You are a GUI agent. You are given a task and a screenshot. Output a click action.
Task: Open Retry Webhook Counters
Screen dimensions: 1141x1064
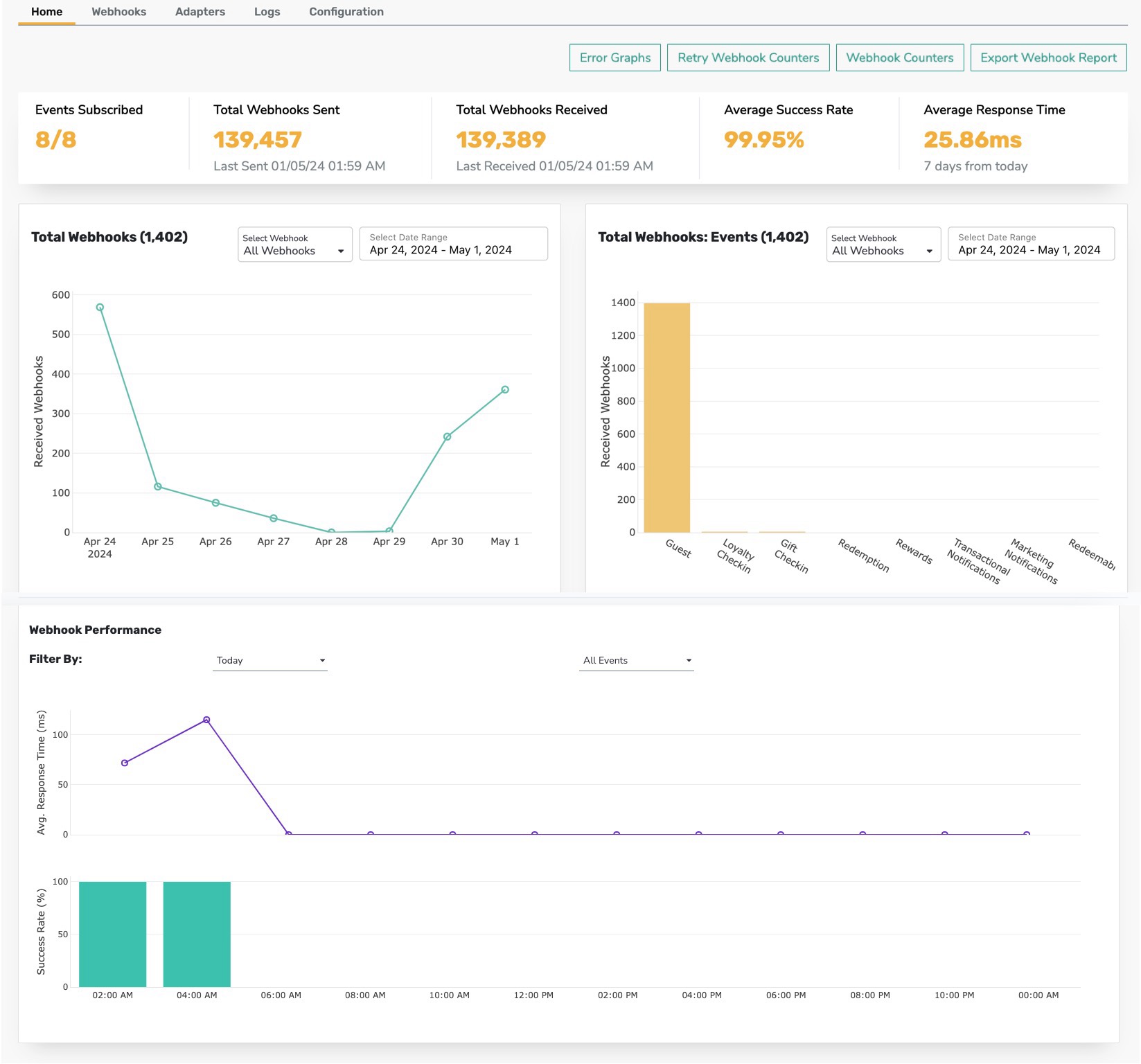[x=748, y=57]
